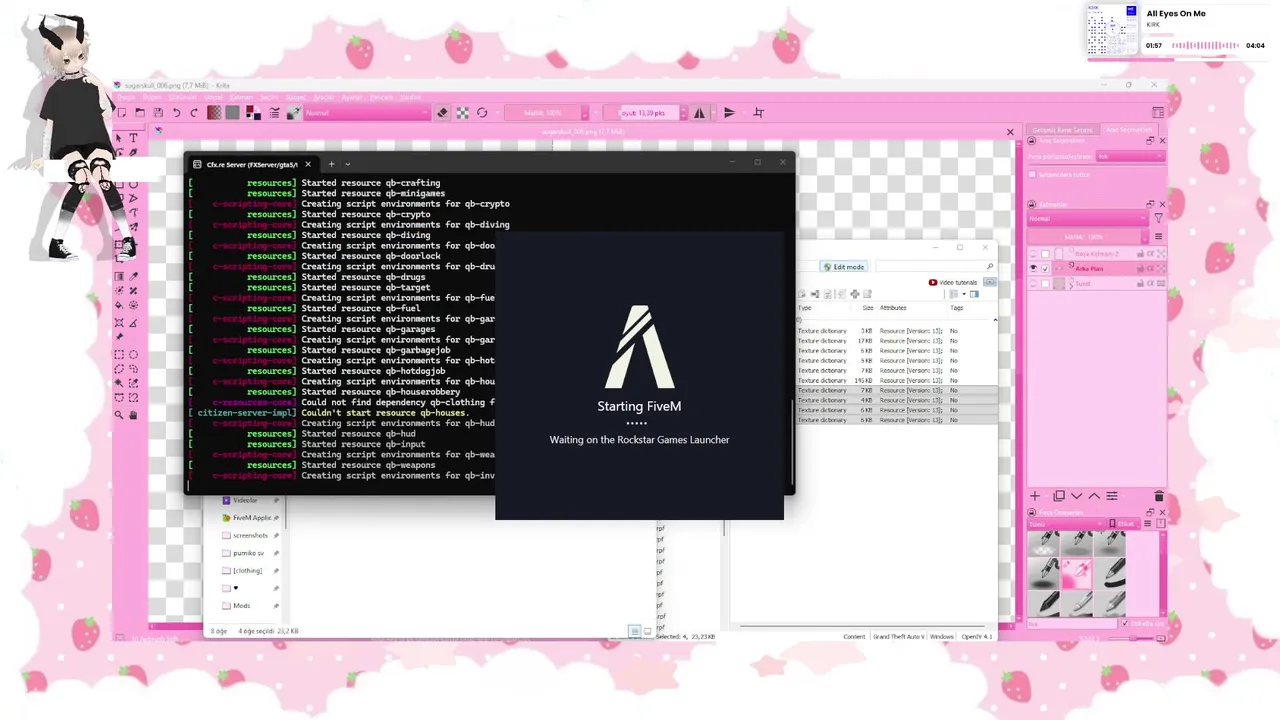Select wrap-around crop icon in toolbar

click(x=758, y=112)
